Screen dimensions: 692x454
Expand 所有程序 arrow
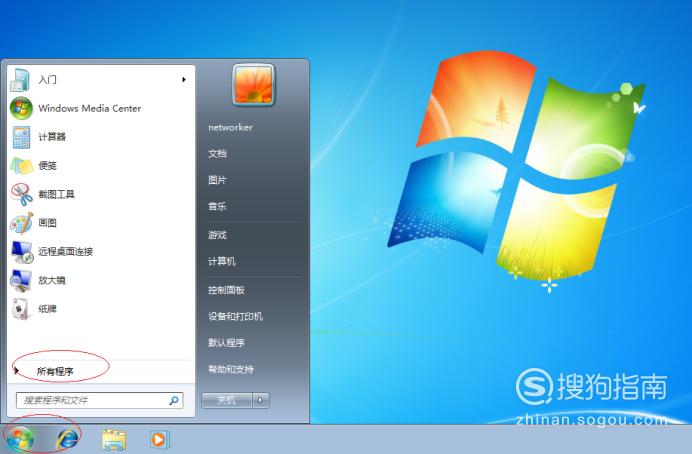pos(16,371)
